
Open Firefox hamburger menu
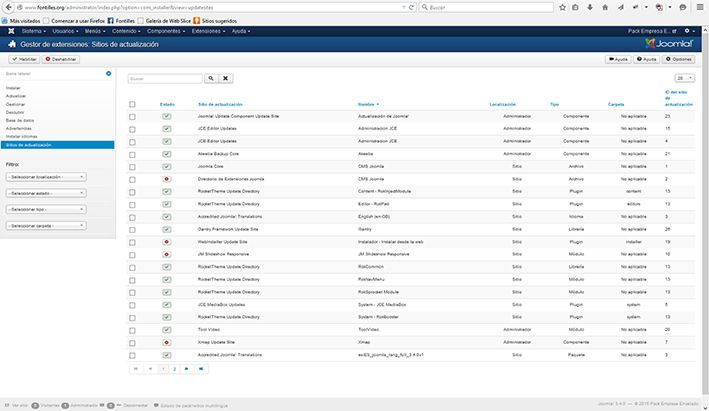pos(700,7)
